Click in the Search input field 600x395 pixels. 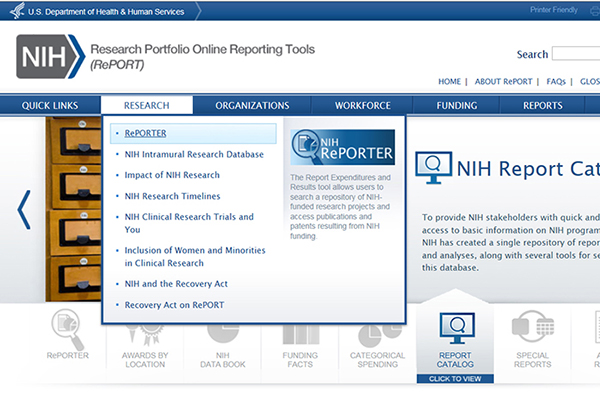tap(576, 54)
